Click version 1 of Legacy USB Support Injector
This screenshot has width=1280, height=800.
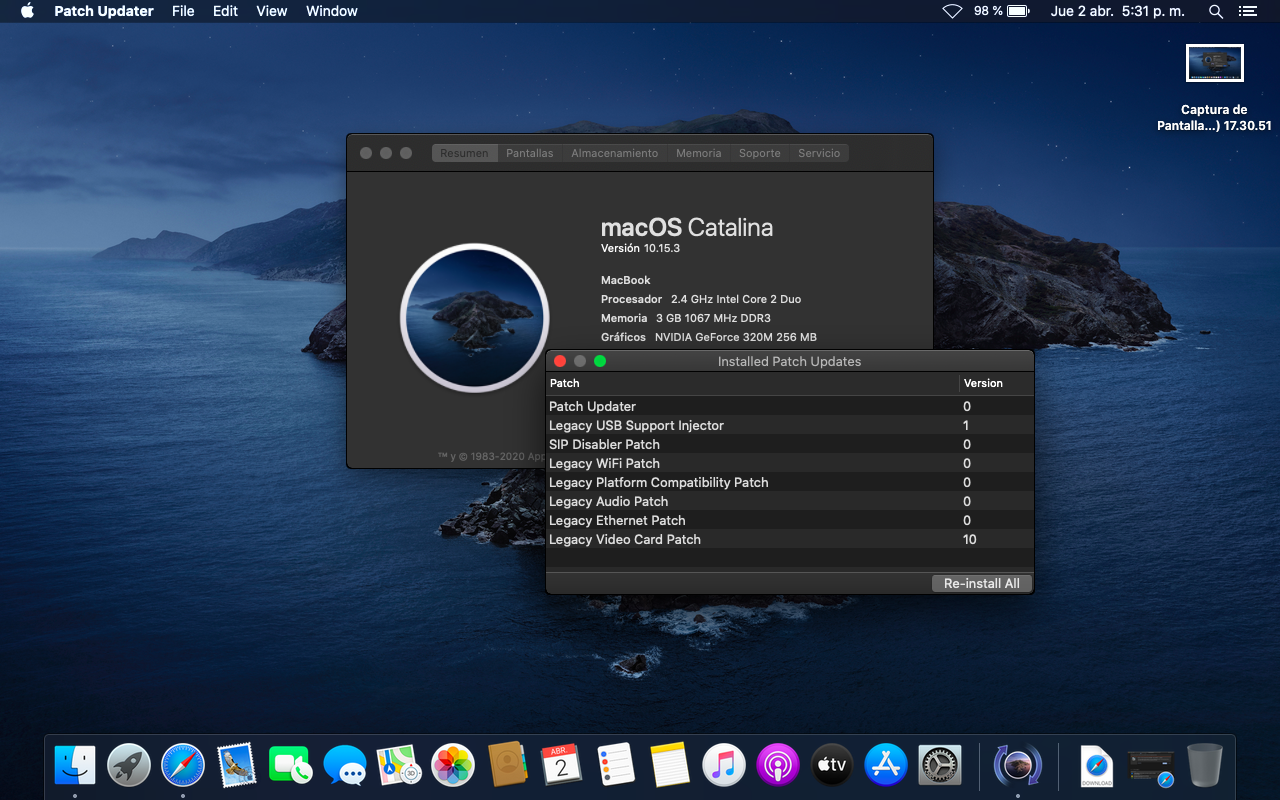click(966, 425)
